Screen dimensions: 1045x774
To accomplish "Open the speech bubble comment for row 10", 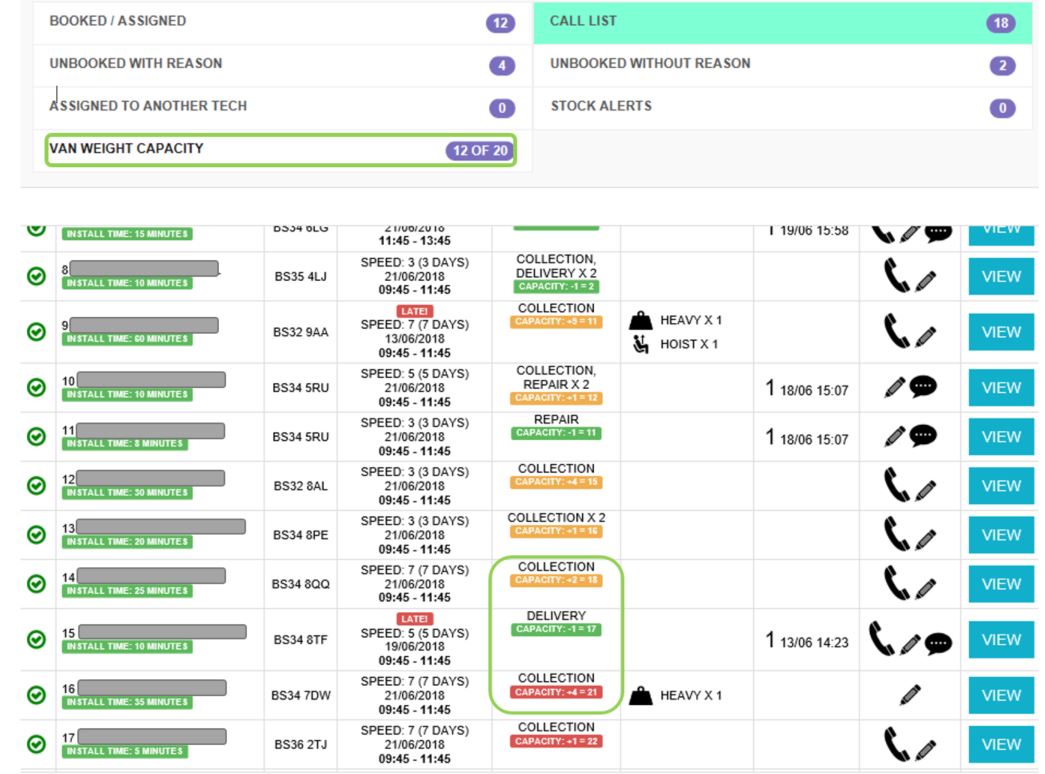I will pos(923,387).
